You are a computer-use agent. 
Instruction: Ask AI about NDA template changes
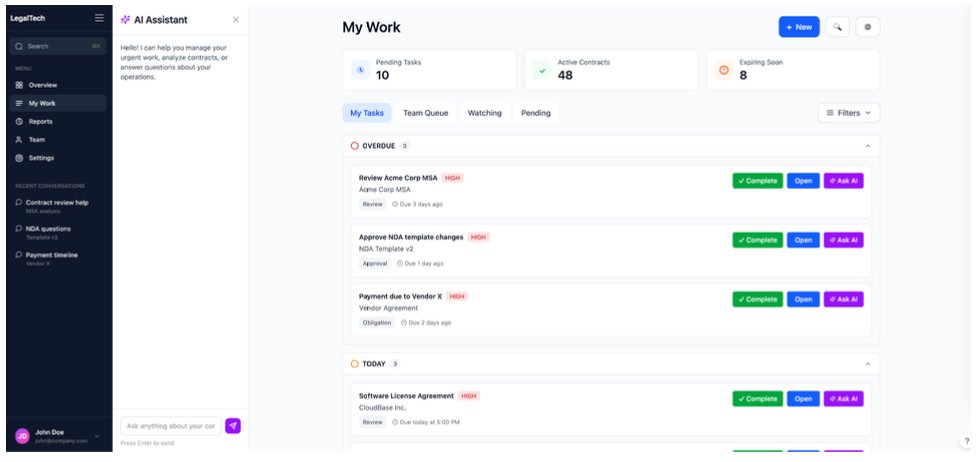pyautogui.click(x=844, y=240)
